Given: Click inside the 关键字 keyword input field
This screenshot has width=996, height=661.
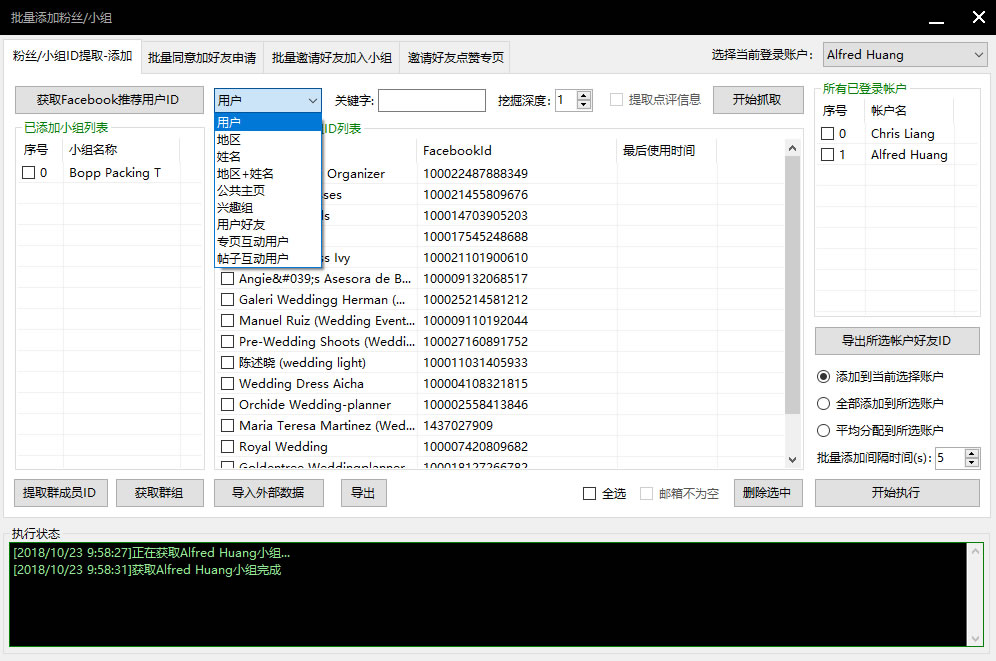Looking at the screenshot, I should click(x=431, y=101).
